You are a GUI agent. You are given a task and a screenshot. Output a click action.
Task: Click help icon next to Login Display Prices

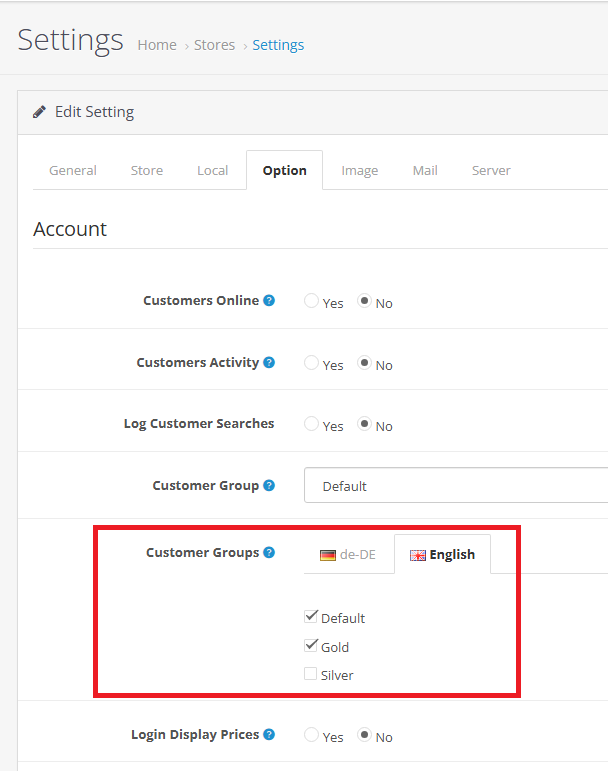pyautogui.click(x=269, y=735)
